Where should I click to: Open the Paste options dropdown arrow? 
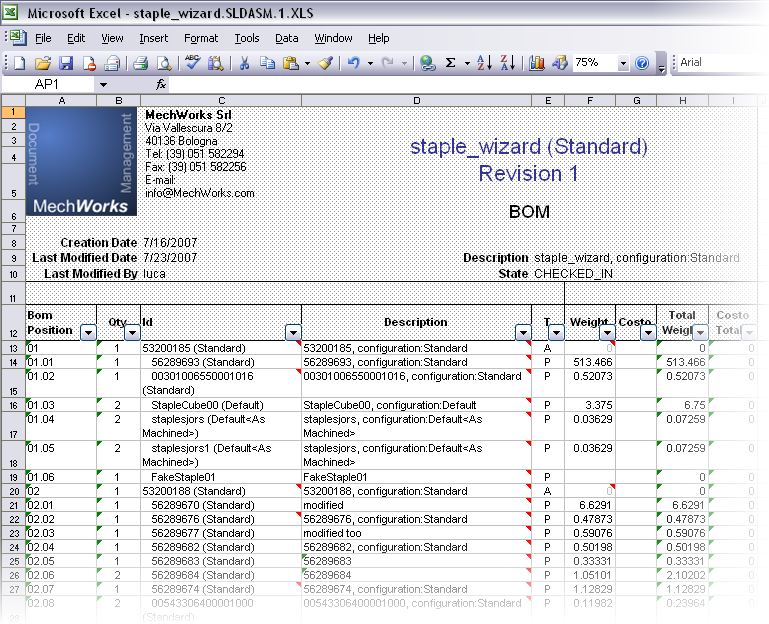(x=308, y=63)
